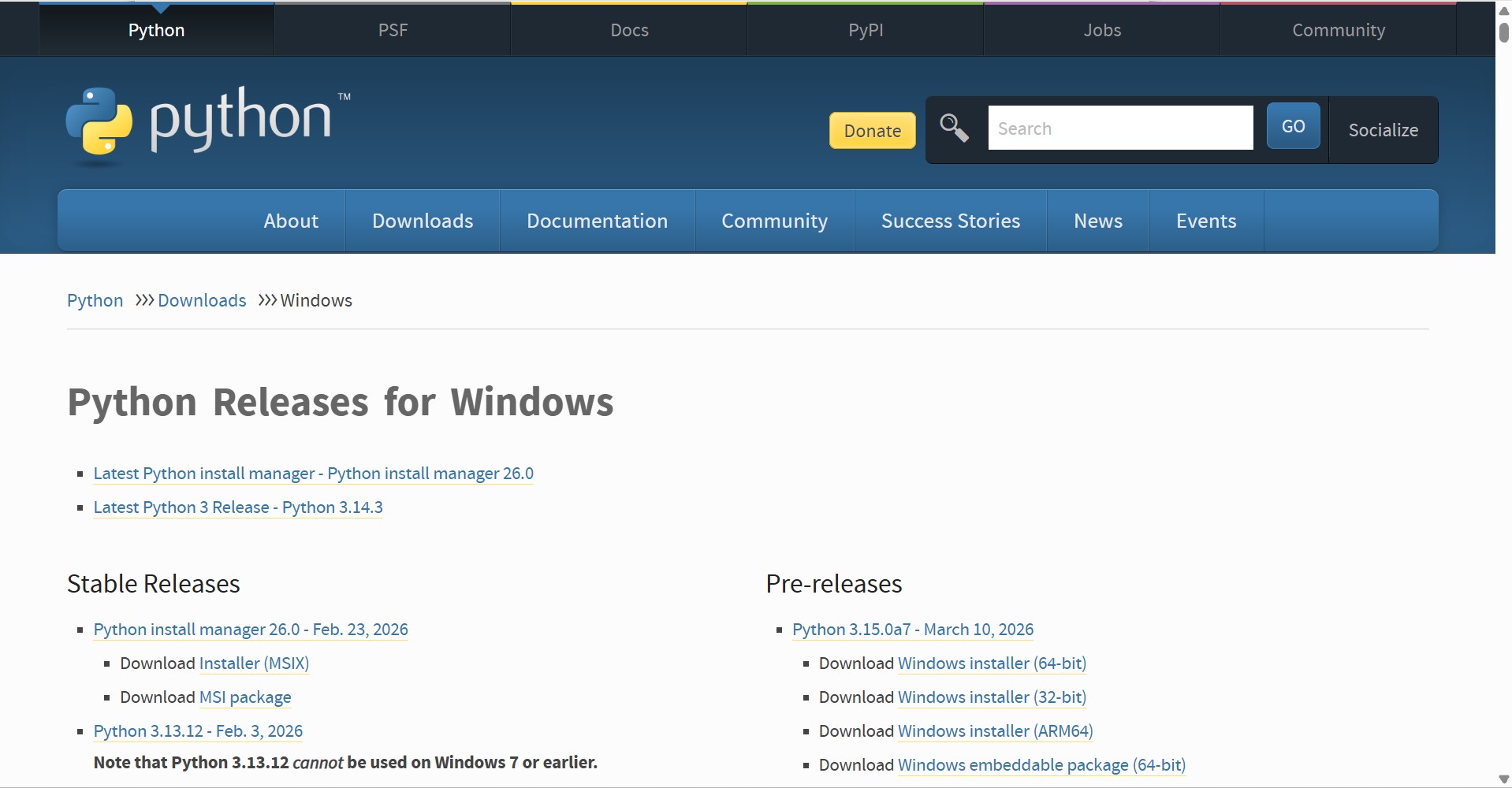Focus the Search input field
The width and height of the screenshot is (1512, 788).
point(1119,128)
